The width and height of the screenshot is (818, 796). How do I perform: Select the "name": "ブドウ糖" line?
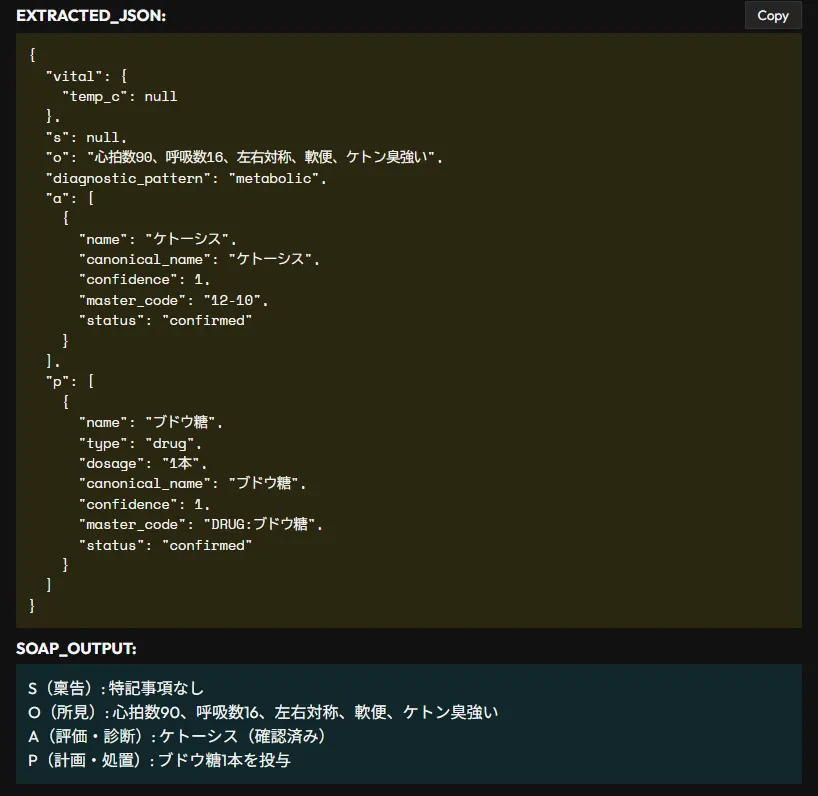[151, 423]
